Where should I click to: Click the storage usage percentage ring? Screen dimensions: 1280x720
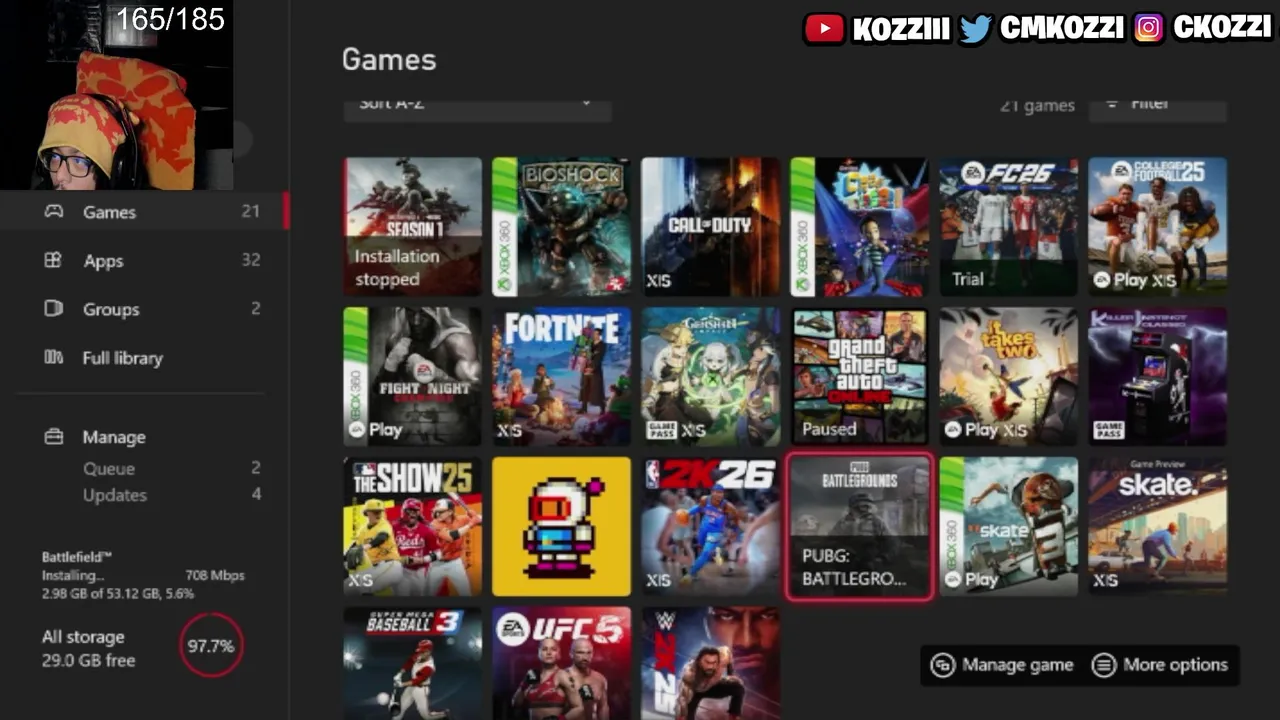click(211, 646)
